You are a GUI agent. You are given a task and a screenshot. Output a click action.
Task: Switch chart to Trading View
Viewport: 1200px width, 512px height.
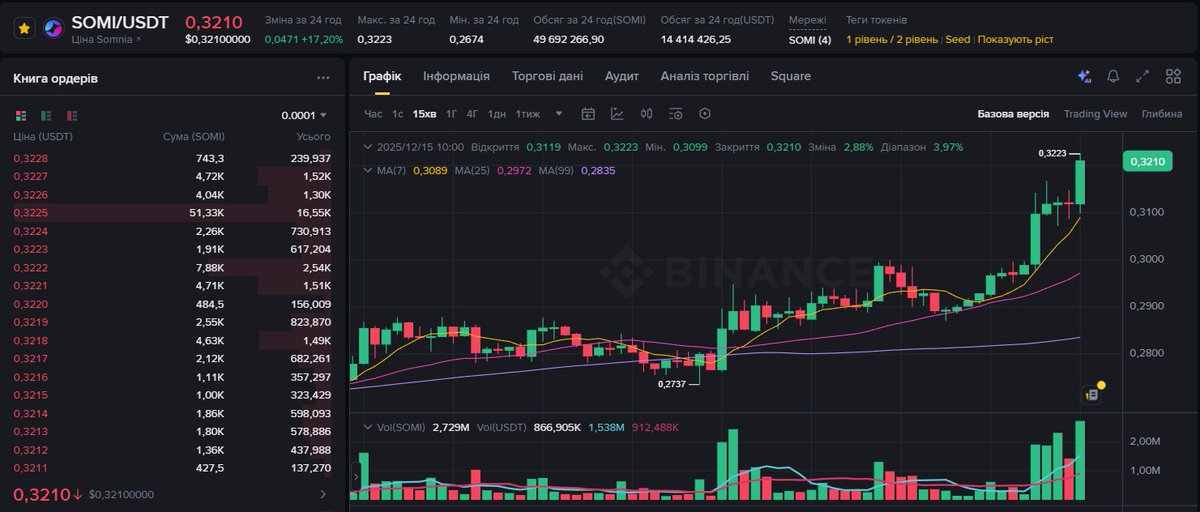click(x=1095, y=114)
